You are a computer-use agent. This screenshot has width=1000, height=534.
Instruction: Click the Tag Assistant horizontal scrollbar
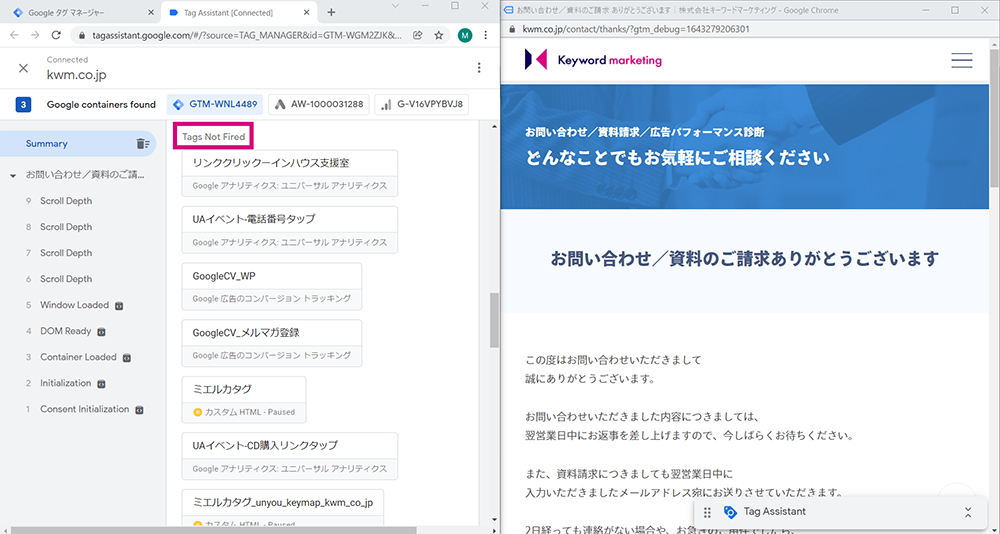pos(214,530)
